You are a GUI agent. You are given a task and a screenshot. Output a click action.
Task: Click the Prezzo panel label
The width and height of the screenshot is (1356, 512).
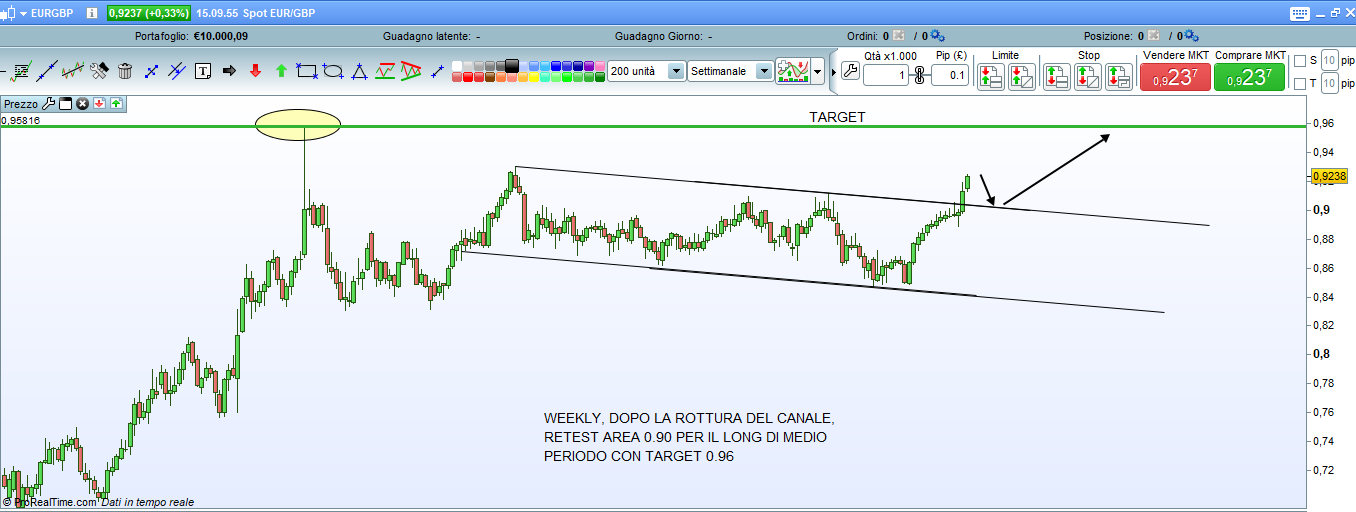click(x=21, y=103)
